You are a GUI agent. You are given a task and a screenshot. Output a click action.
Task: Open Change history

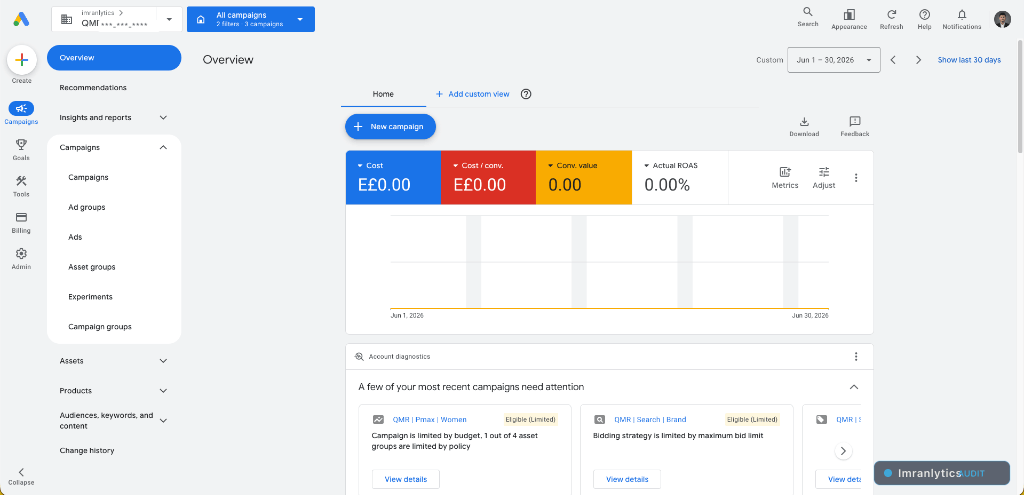pyautogui.click(x=87, y=451)
